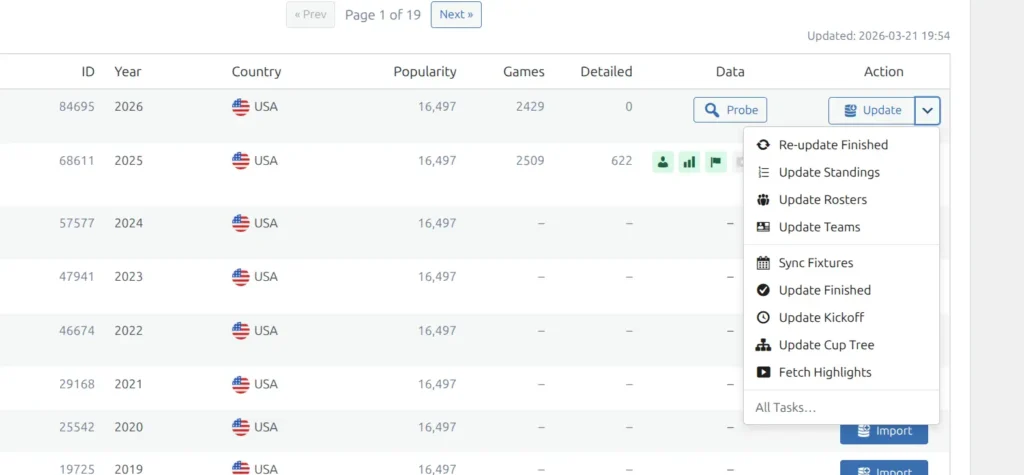This screenshot has height=475, width=1024.
Task: Click the Updated timestamp text
Action: click(878, 36)
